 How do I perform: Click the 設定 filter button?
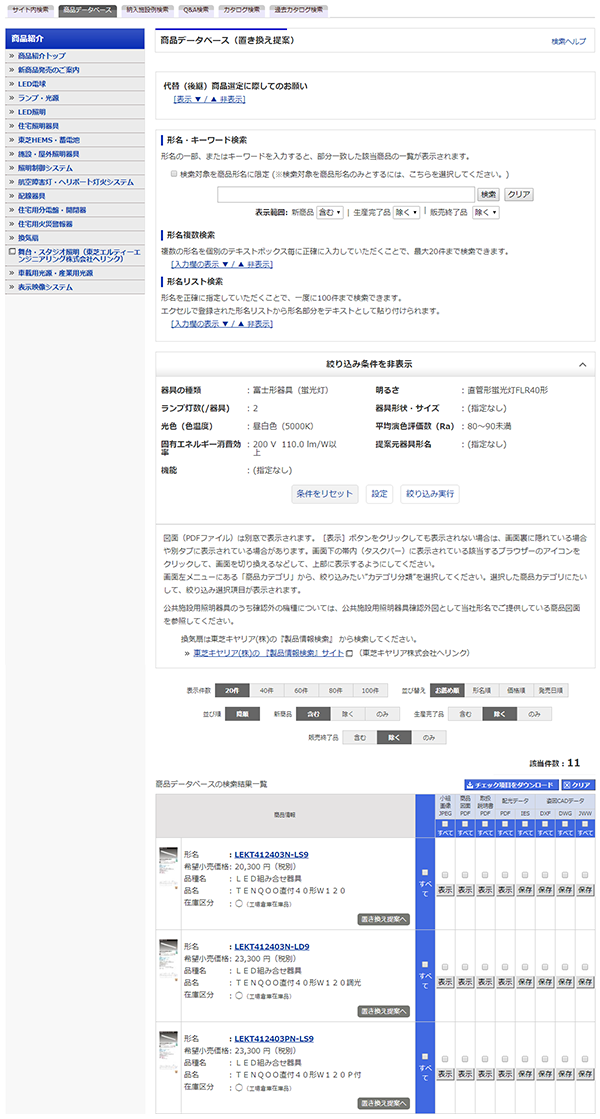tap(380, 494)
